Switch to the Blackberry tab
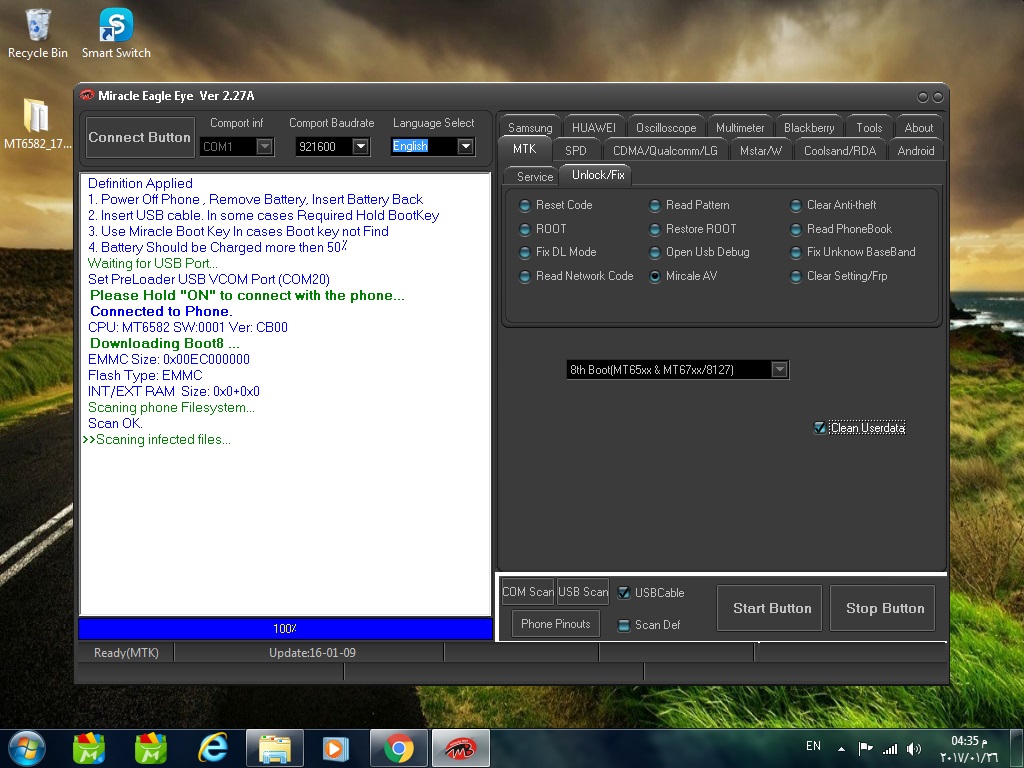This screenshot has width=1024, height=768. click(x=808, y=127)
